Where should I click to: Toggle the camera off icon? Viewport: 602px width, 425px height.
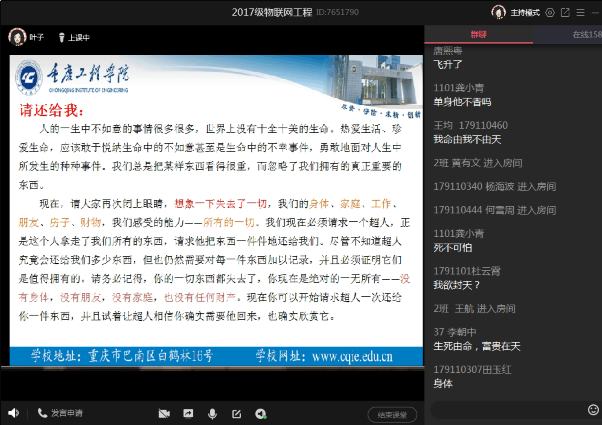(164, 413)
